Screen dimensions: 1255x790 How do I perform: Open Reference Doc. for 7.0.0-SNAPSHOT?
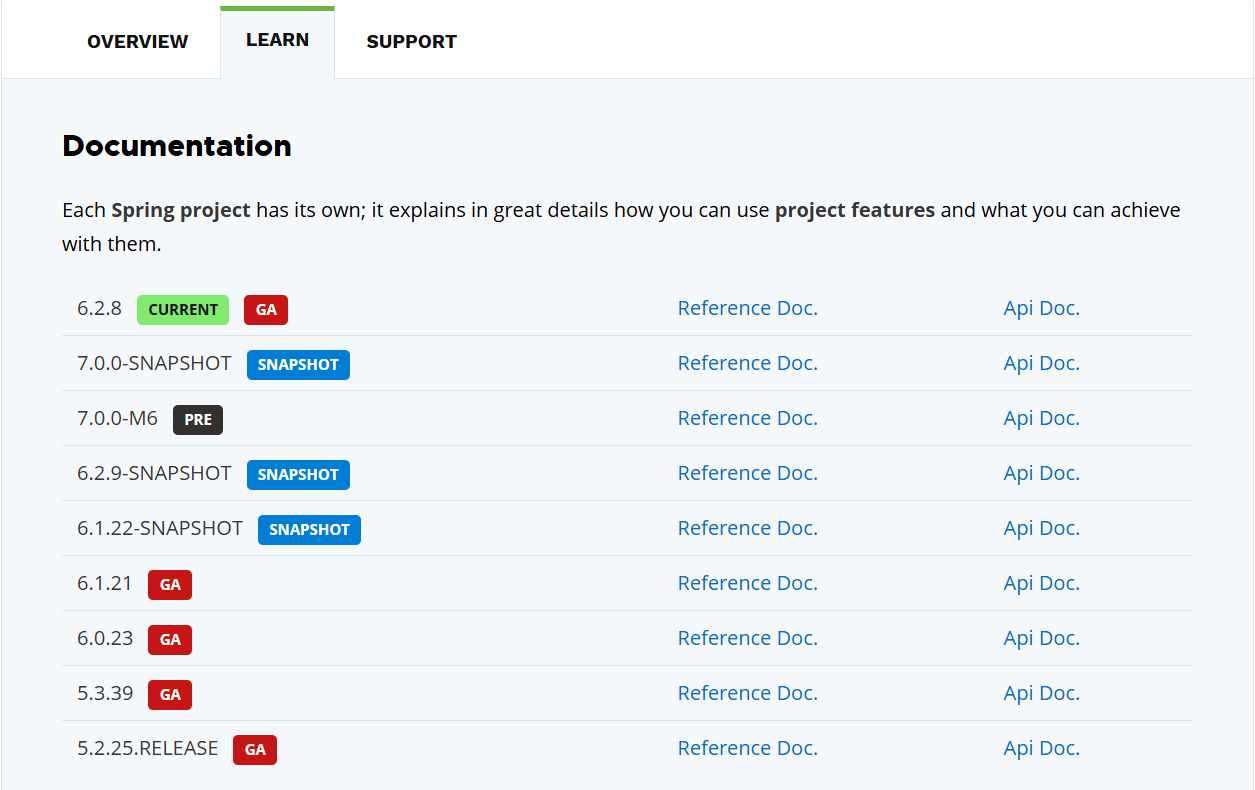coord(747,363)
